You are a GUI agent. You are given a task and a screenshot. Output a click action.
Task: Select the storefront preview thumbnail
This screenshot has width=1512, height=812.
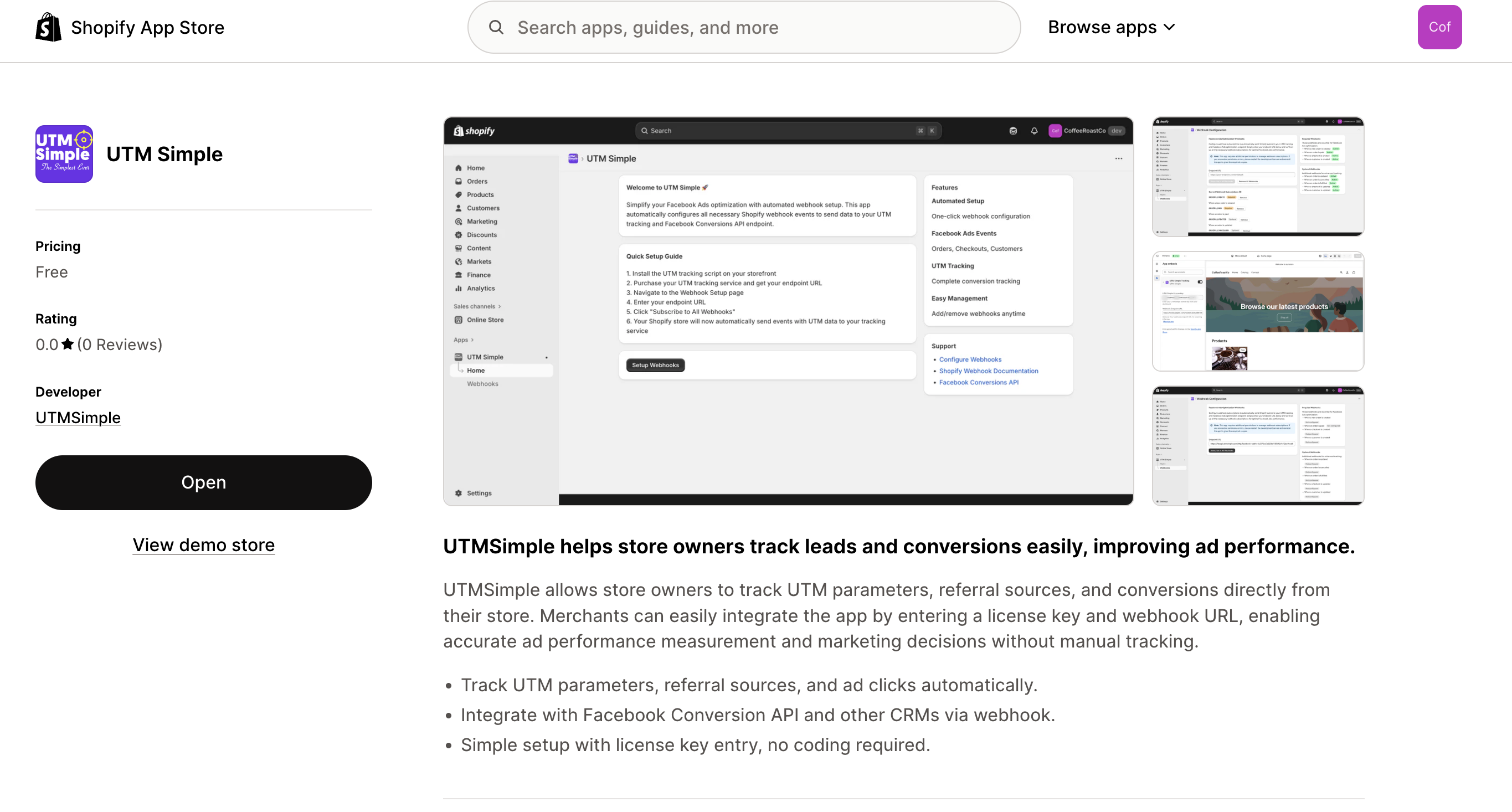pyautogui.click(x=1257, y=311)
